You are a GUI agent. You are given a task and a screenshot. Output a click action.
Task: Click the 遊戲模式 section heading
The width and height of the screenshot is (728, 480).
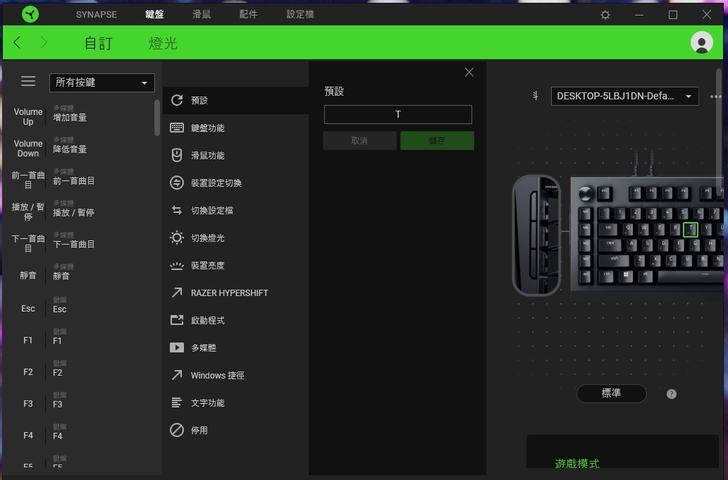tap(577, 463)
